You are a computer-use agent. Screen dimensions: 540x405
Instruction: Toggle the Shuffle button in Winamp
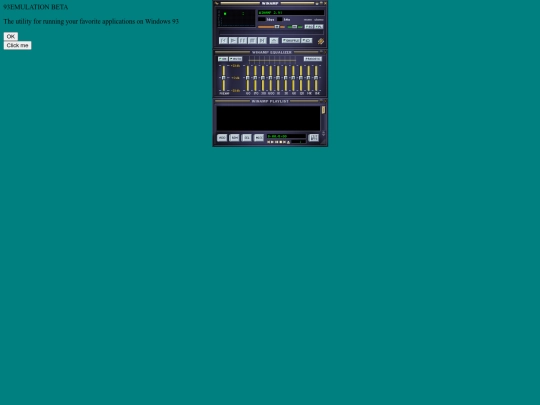click(x=291, y=41)
